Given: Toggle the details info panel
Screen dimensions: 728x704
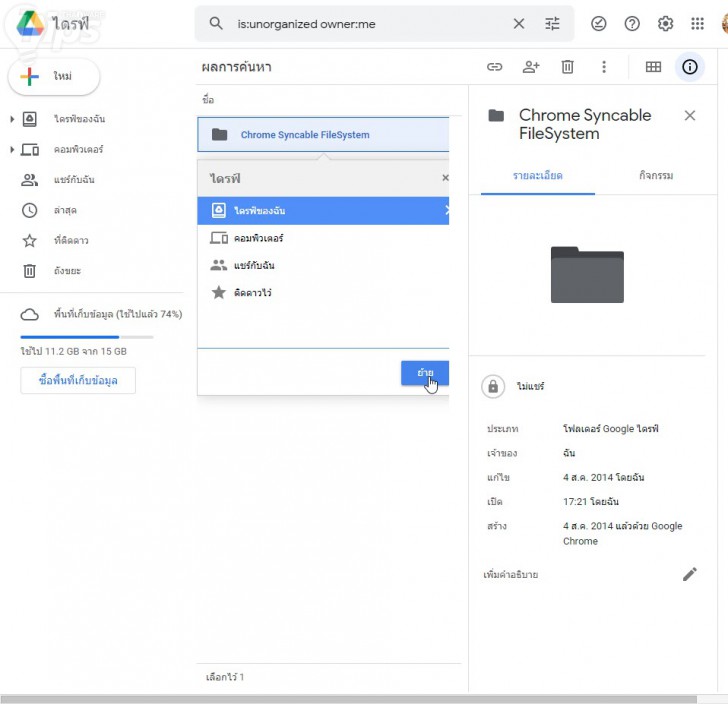Looking at the screenshot, I should 689,67.
